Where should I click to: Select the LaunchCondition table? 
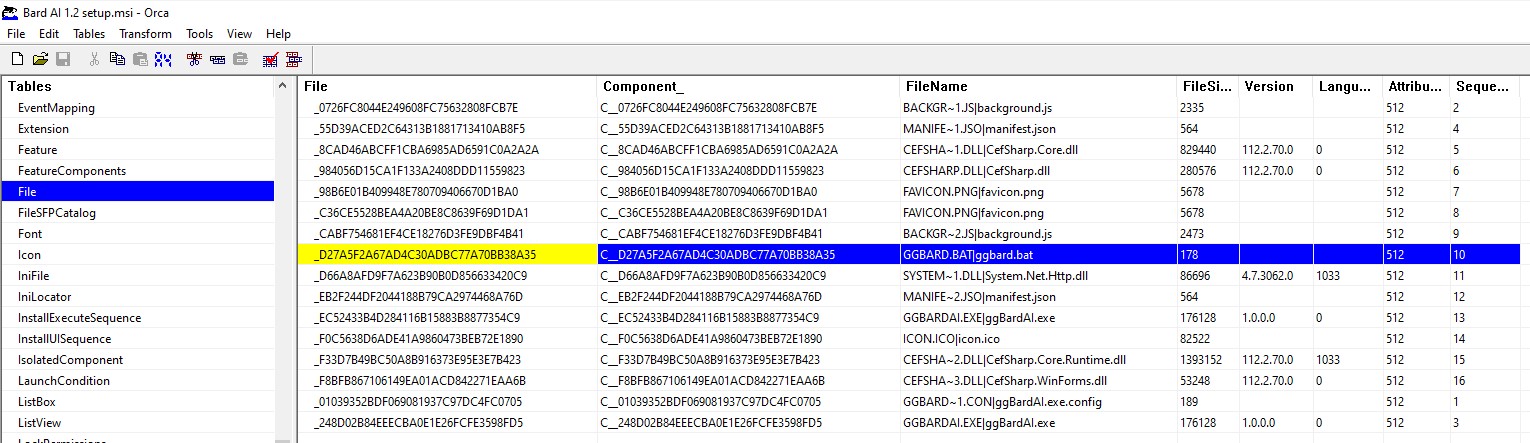63,381
